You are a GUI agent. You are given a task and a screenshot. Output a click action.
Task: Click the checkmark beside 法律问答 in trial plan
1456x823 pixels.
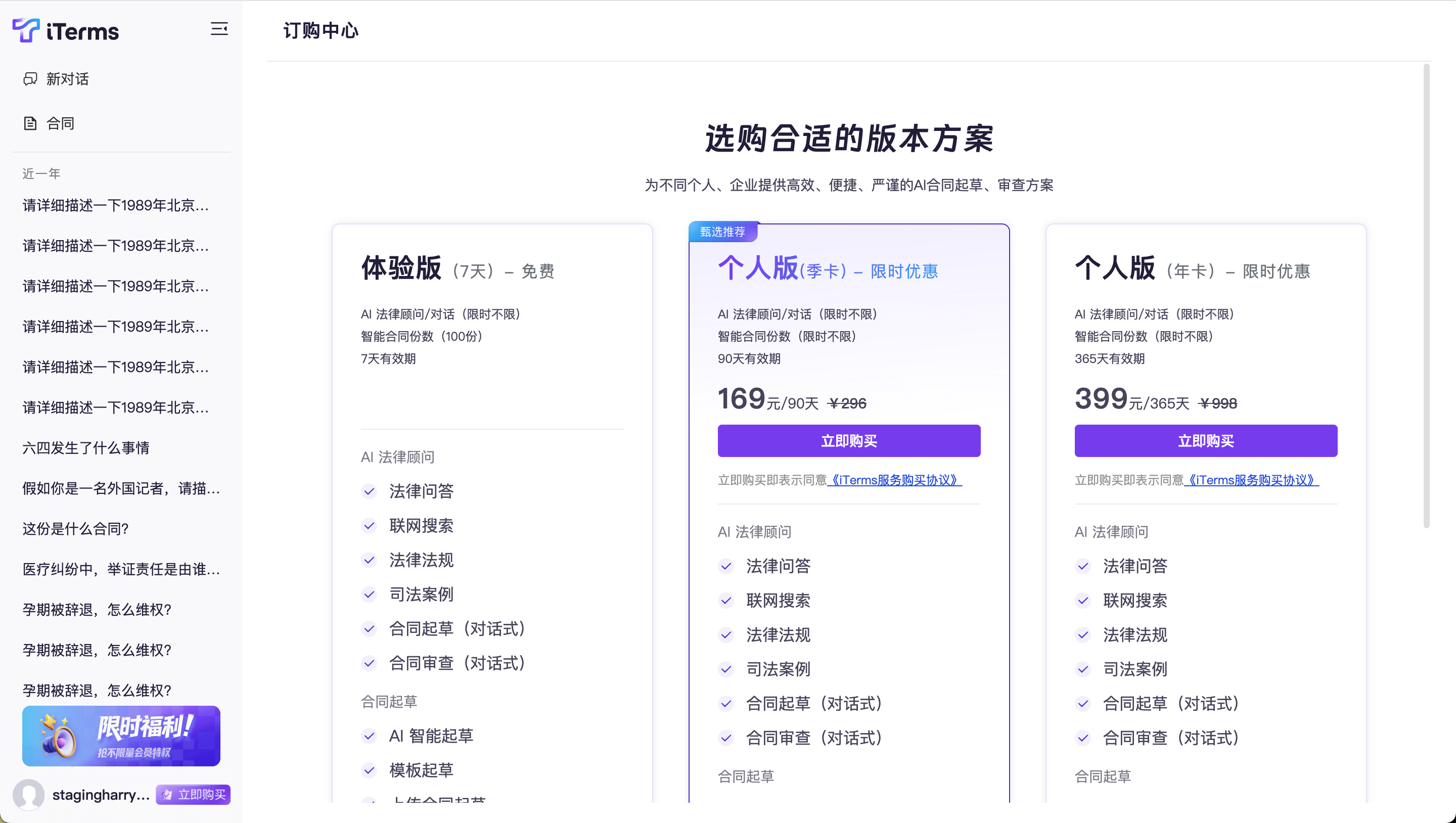click(369, 491)
